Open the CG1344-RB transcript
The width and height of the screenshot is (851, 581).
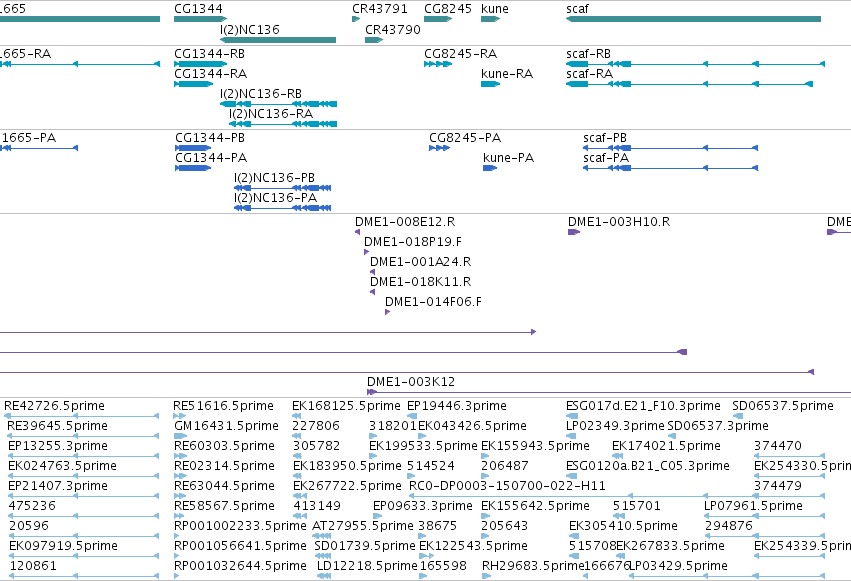point(200,64)
